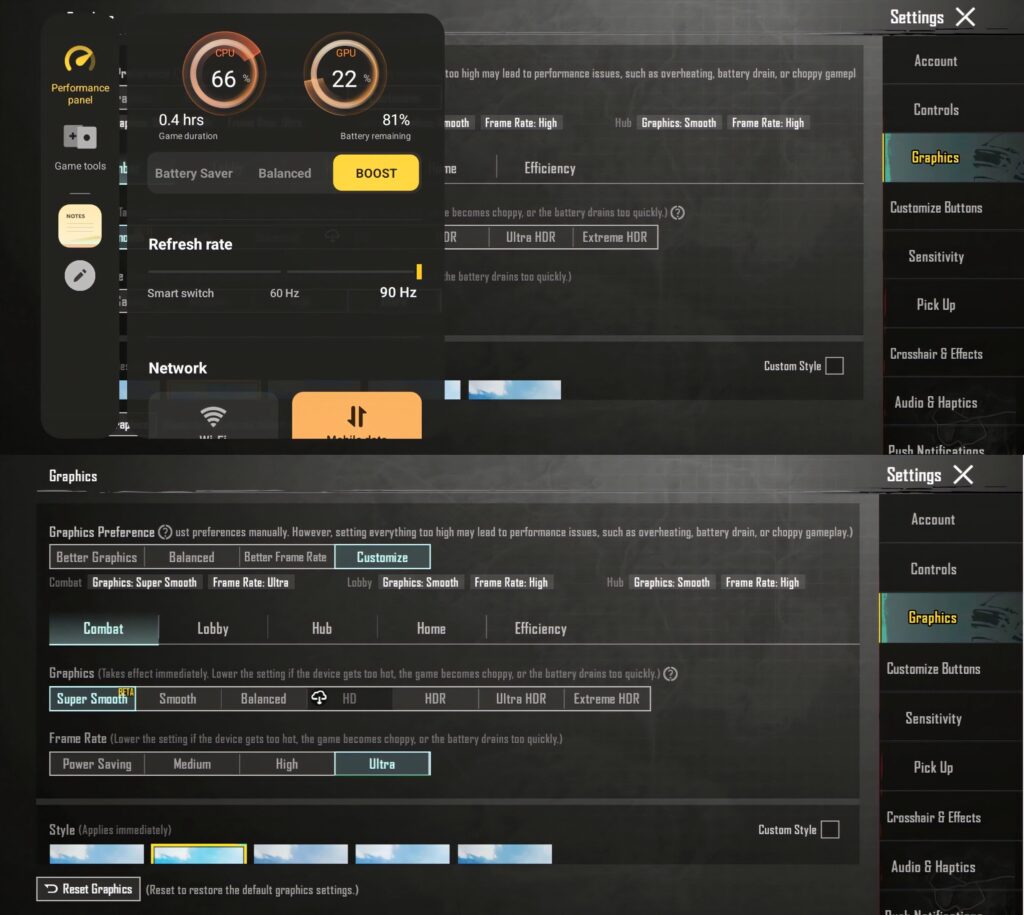
Task: Open Pick Up settings in lower sidebar
Action: [933, 767]
